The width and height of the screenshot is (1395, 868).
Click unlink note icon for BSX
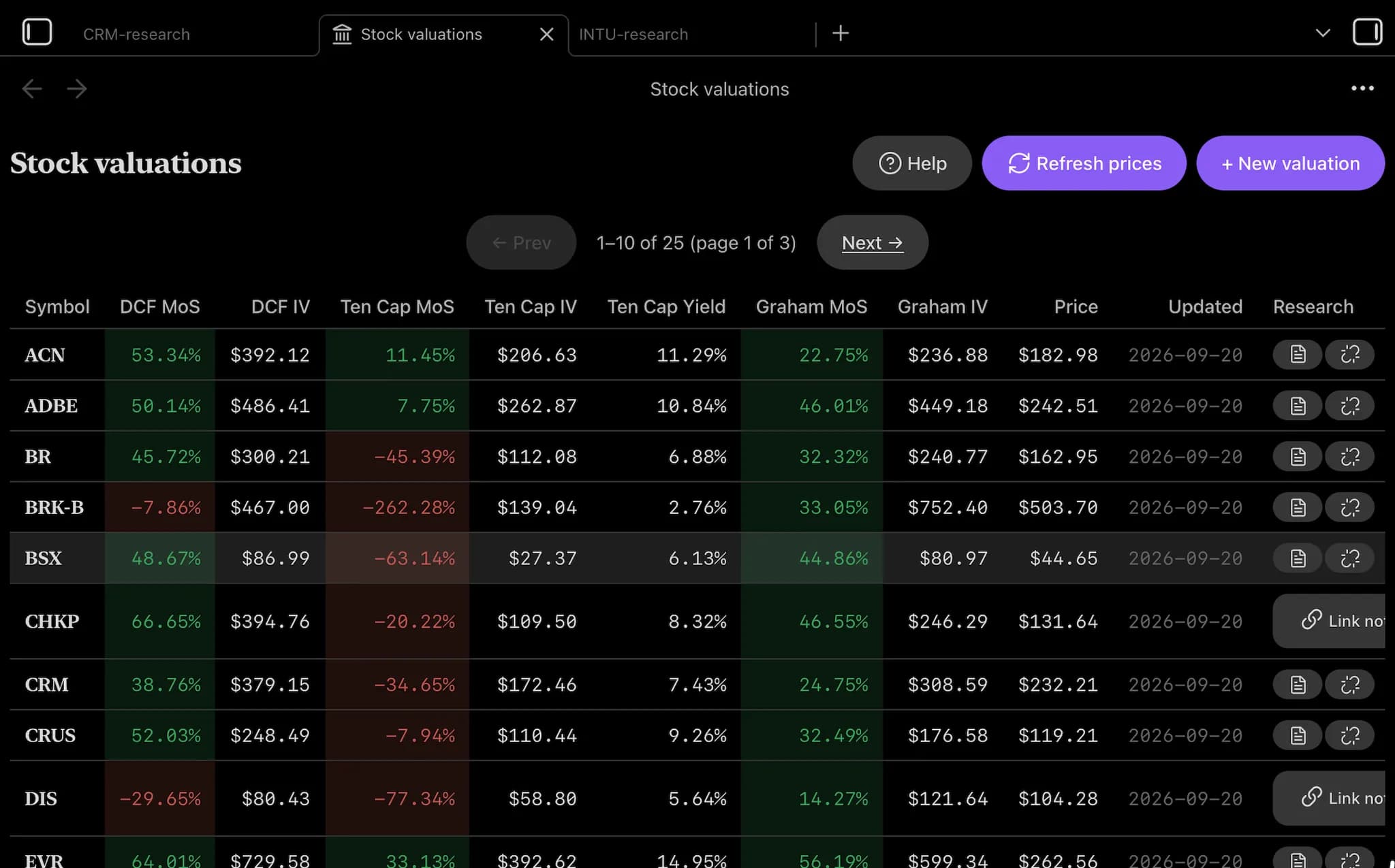[x=1349, y=558]
